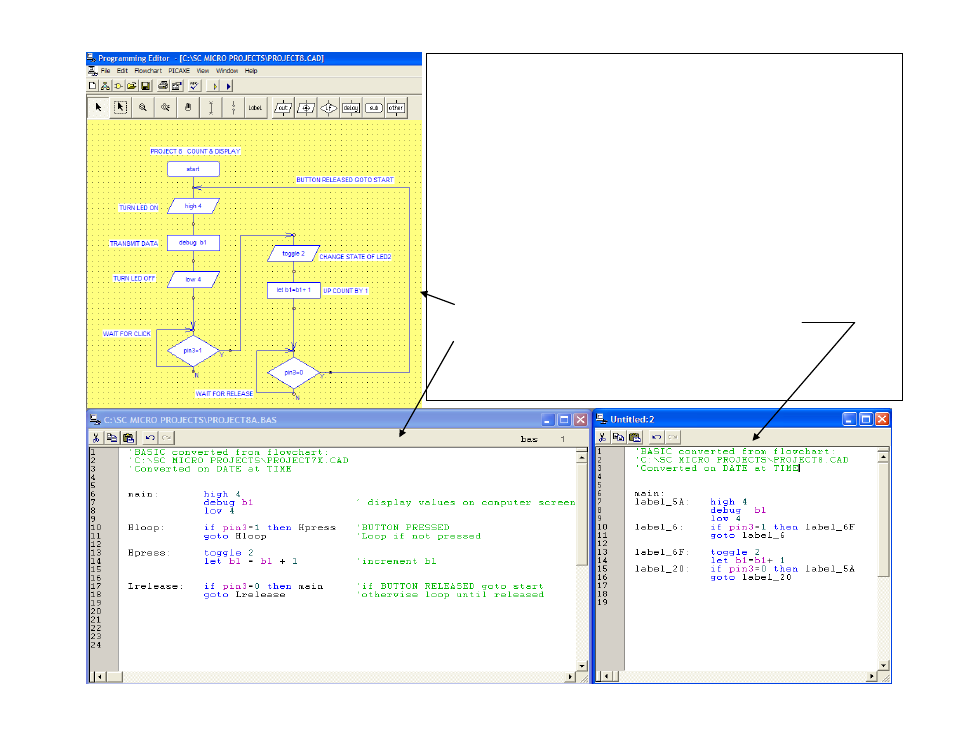
Task: Click the Options icon beside Print
Action: click(177, 86)
